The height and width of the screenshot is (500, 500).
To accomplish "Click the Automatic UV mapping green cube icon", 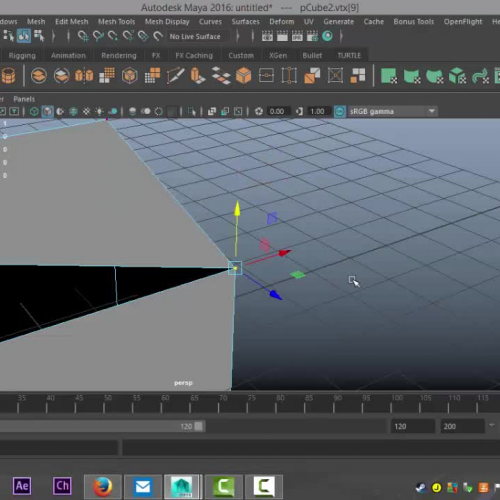I will (457, 76).
